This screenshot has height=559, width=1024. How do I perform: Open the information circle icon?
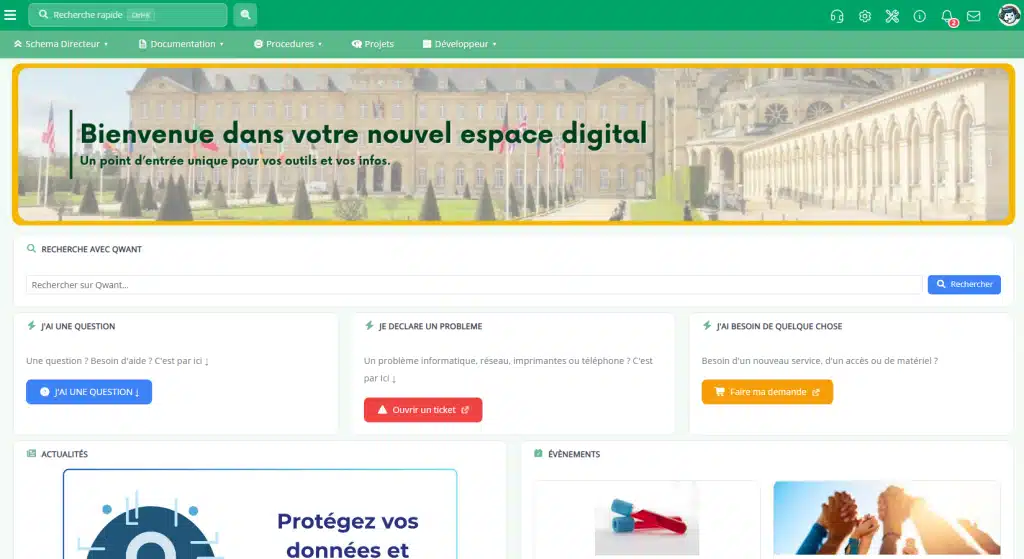(920, 16)
